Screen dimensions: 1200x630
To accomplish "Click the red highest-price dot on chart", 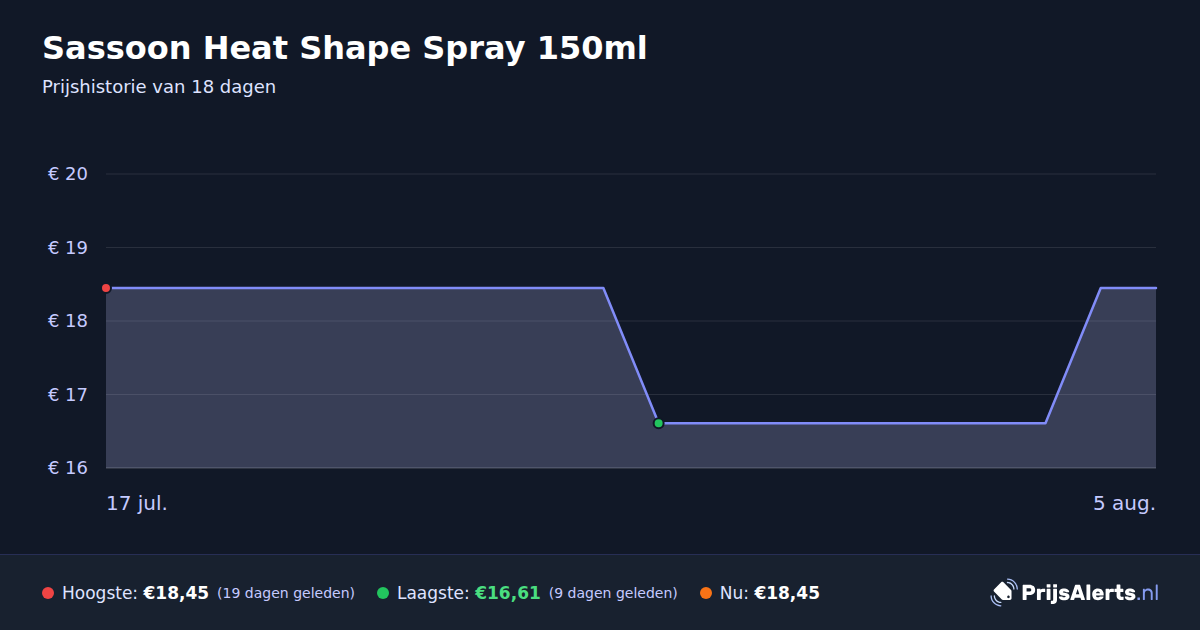I will coord(106,288).
